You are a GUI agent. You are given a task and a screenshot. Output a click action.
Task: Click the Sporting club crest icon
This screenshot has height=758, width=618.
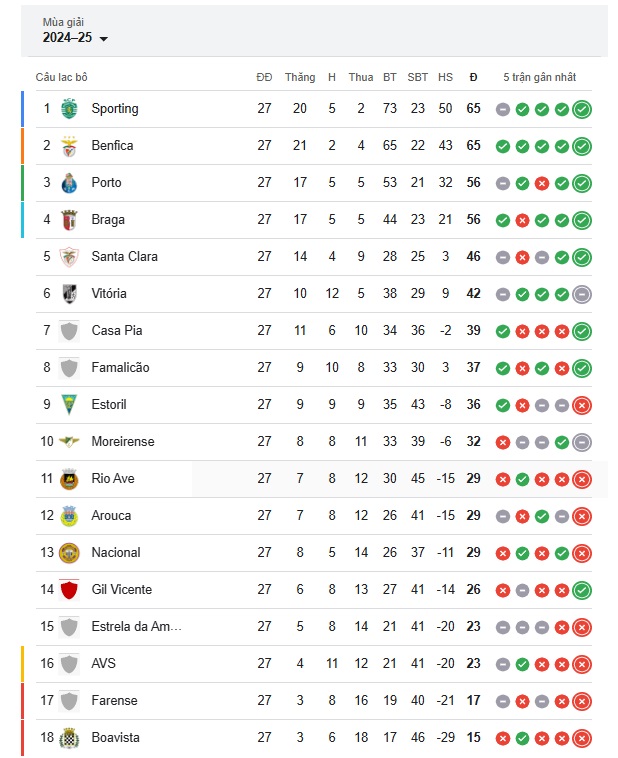coord(69,109)
